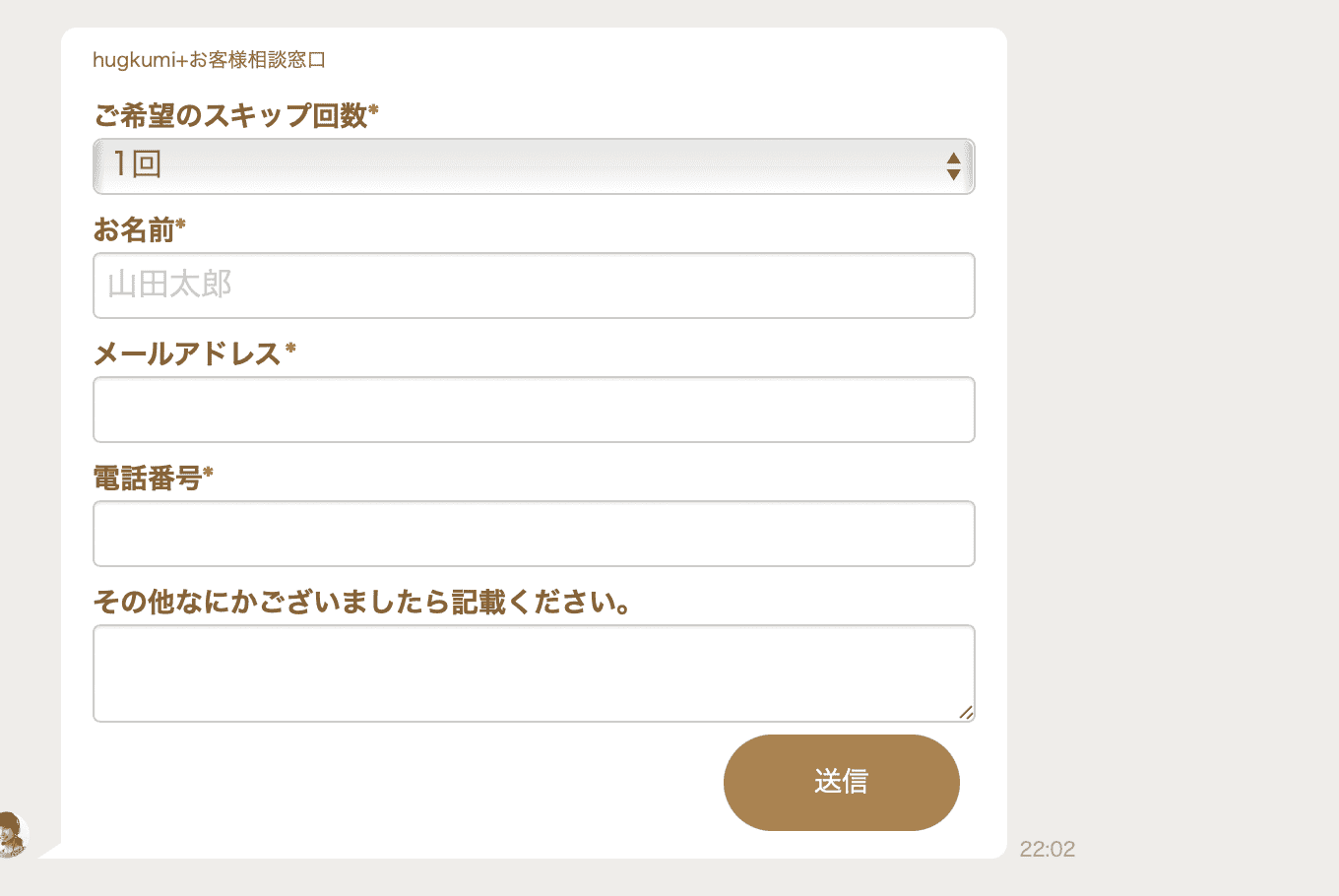Image resolution: width=1339 pixels, height=896 pixels.
Task: Click the 電話番号 field label
Action: coord(153,478)
